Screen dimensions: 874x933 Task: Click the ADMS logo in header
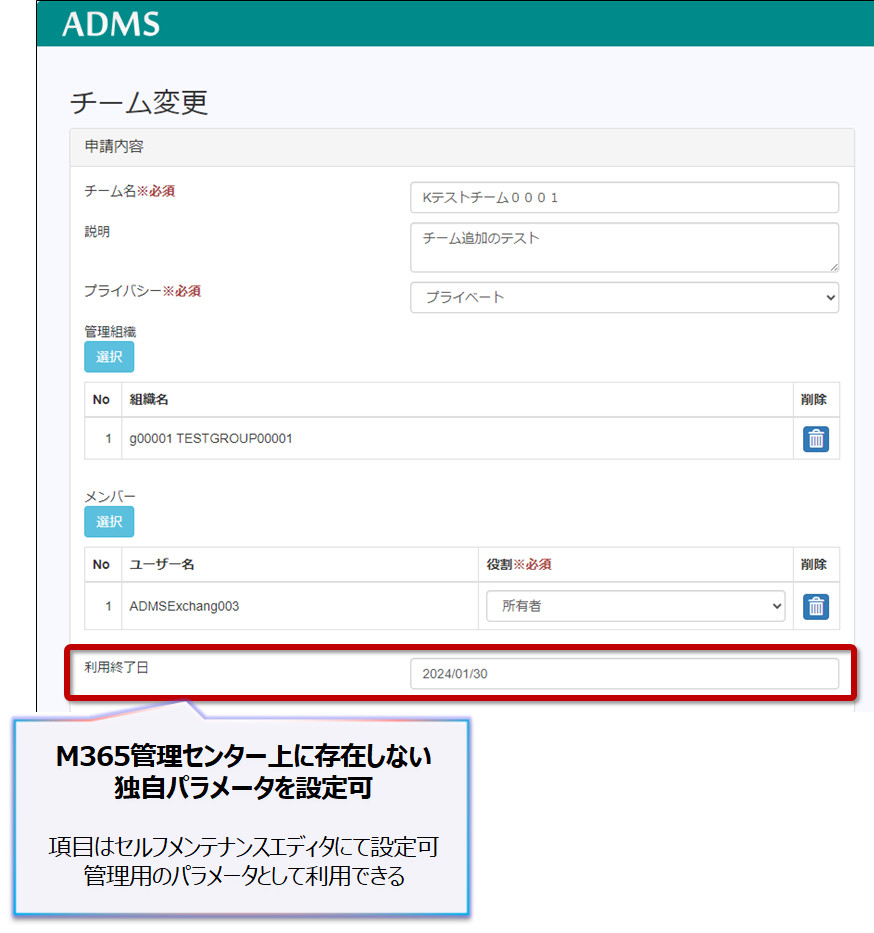[111, 24]
